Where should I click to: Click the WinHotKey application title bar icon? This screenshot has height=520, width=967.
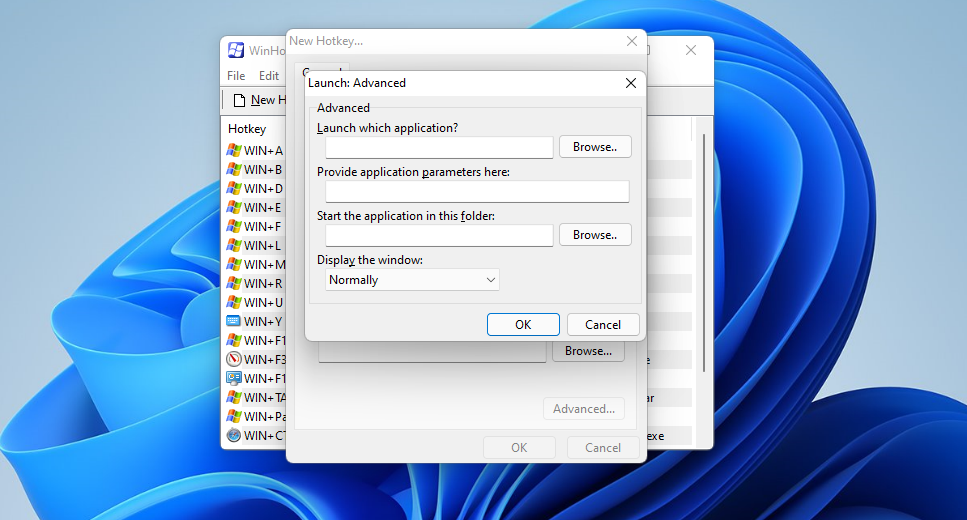[x=236, y=50]
